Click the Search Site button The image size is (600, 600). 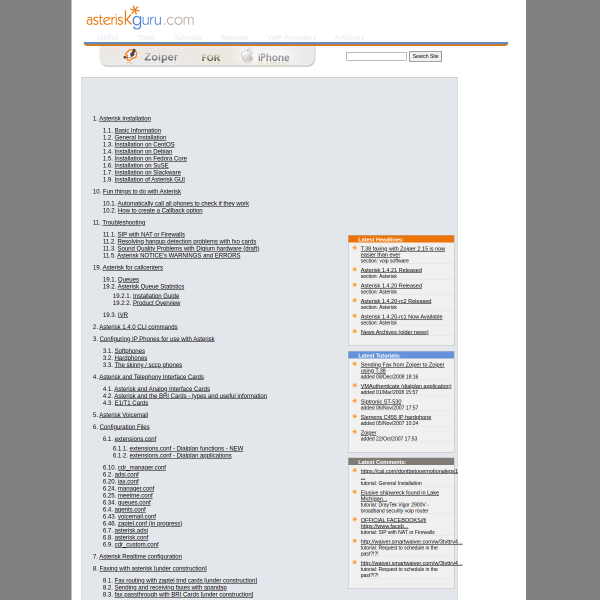point(425,56)
